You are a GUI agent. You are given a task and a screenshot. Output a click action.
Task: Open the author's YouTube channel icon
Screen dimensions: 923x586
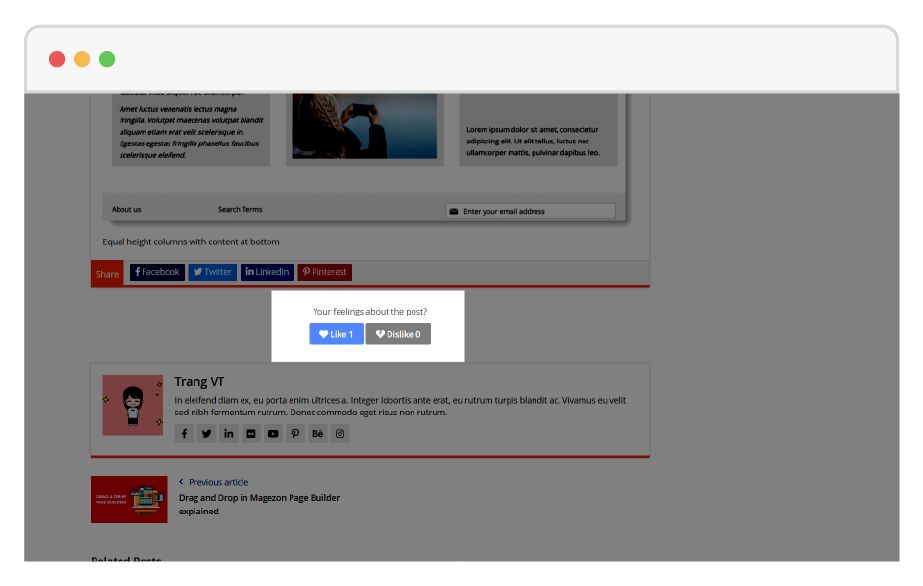(x=273, y=434)
